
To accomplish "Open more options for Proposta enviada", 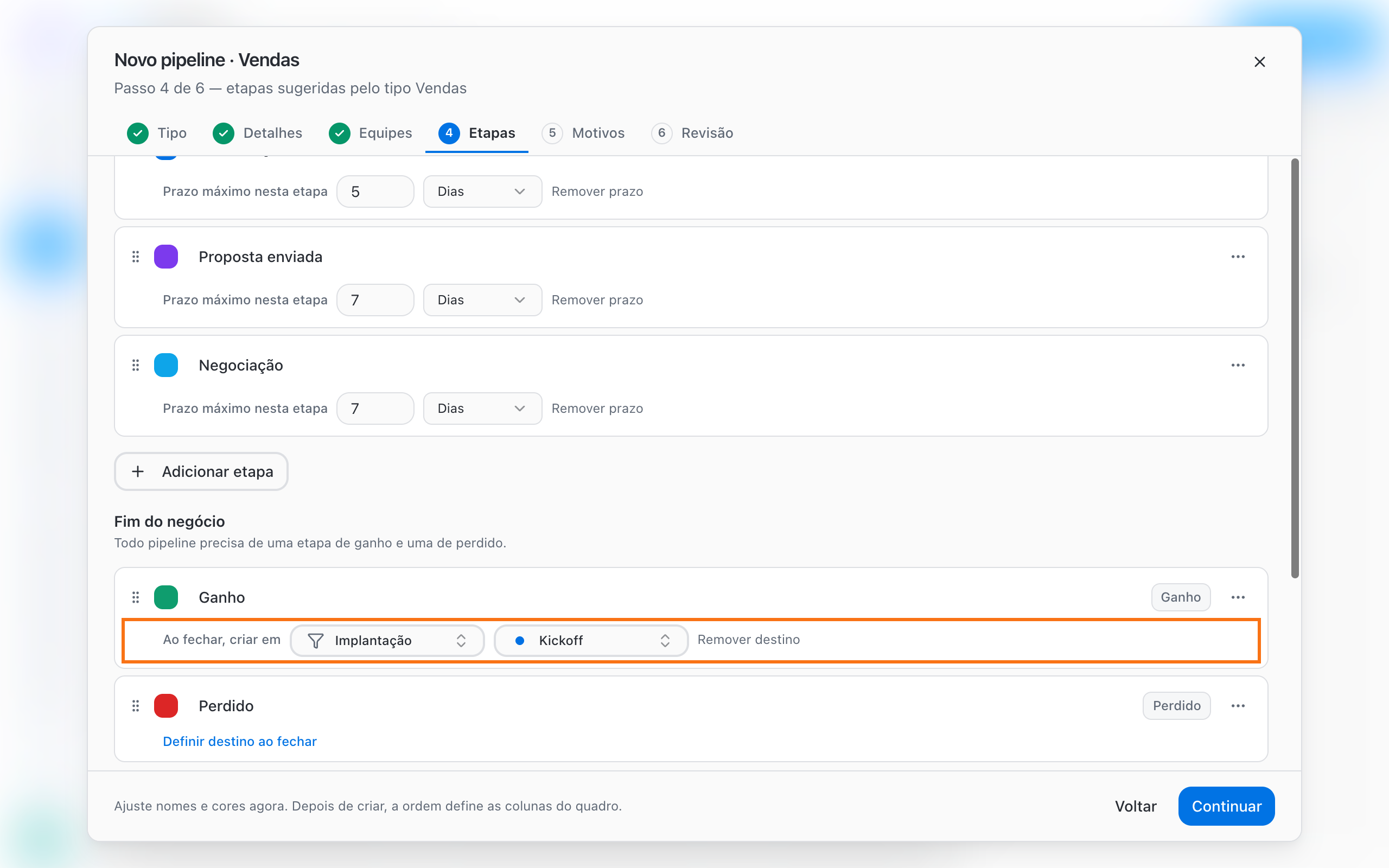I will point(1238,257).
